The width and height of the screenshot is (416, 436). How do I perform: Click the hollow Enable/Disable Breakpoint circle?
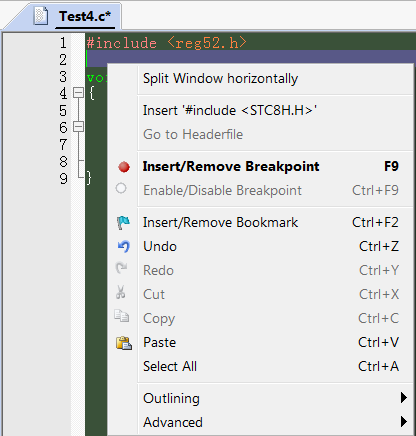tap(121, 188)
